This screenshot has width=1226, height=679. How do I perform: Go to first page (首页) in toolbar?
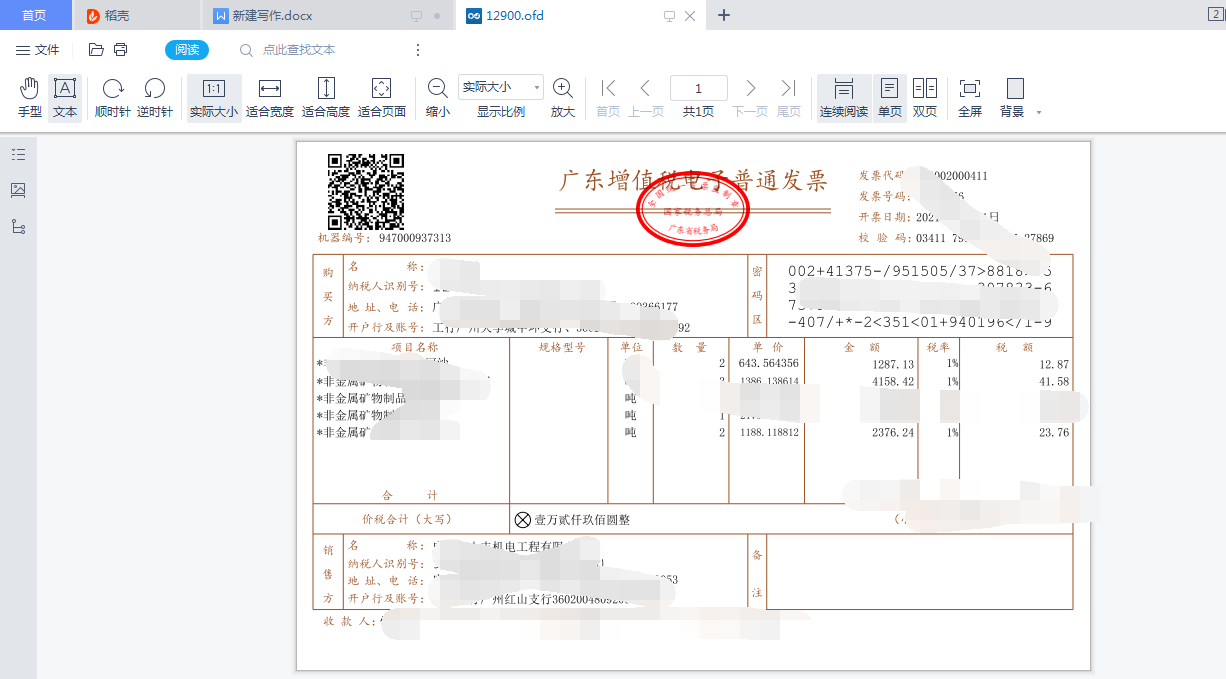608,98
